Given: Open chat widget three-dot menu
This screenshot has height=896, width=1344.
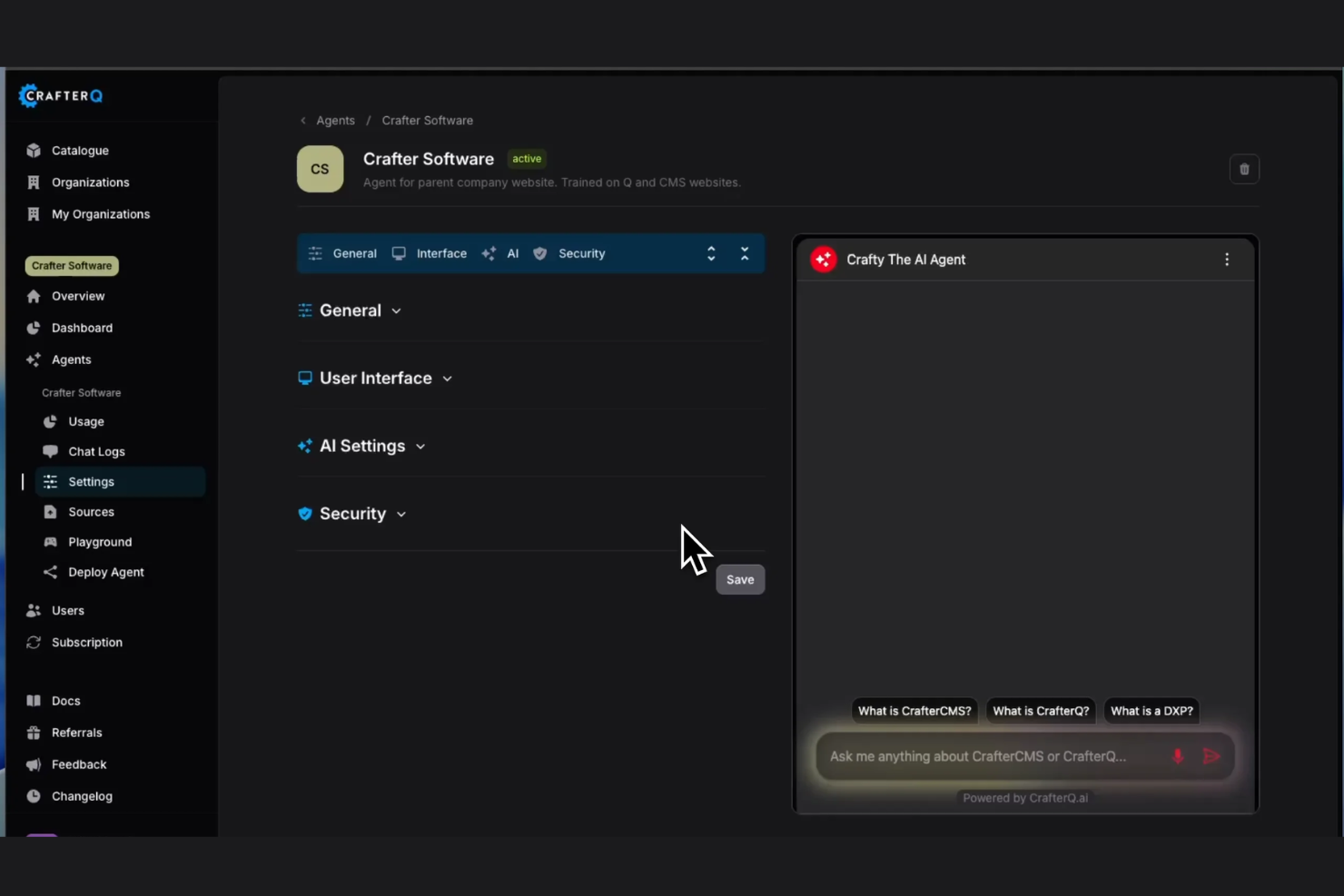Looking at the screenshot, I should click(1227, 260).
